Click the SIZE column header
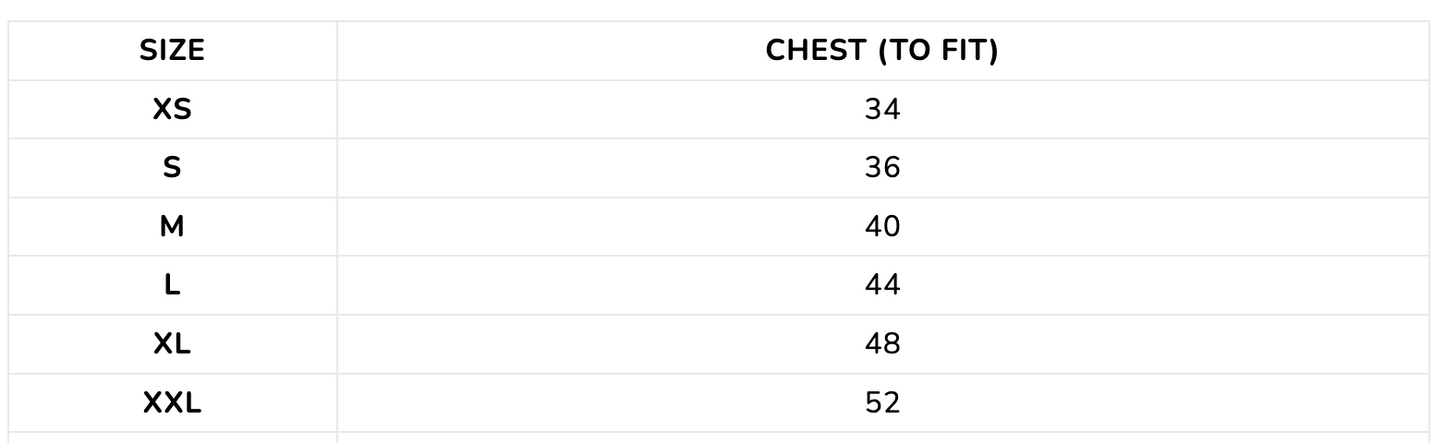Screen dimensions: 1445x443 (x=172, y=51)
